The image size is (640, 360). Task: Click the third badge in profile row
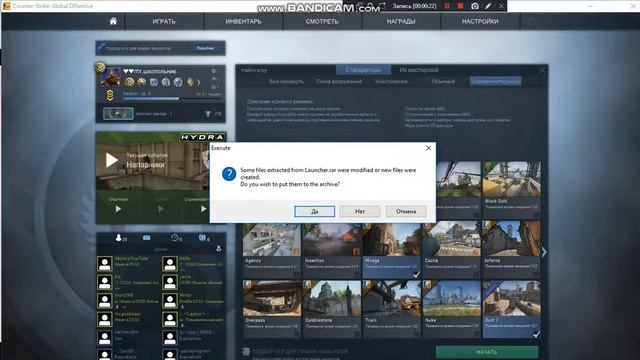pos(154,82)
